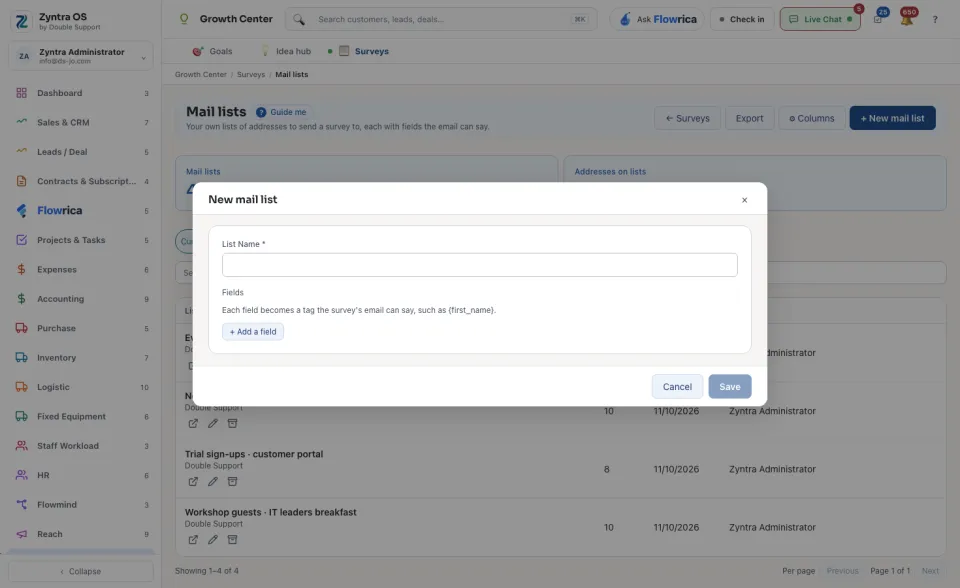Cancel the New mail list dialog
The width and height of the screenshot is (960, 588).
point(677,386)
